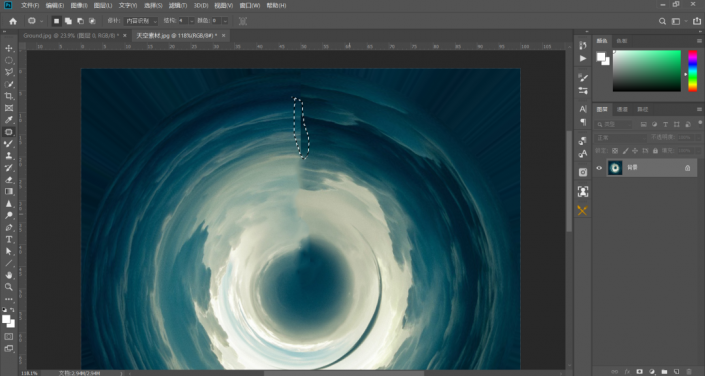The image size is (705, 376).
Task: Select the Pen tool
Action: point(9,227)
